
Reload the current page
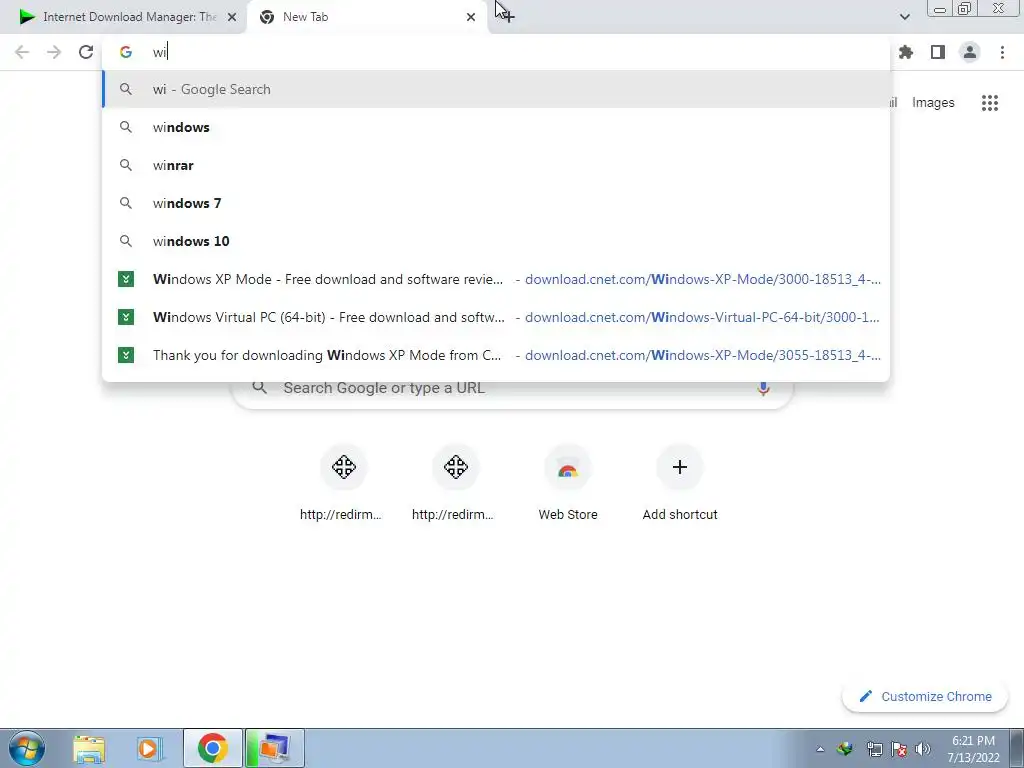pyautogui.click(x=86, y=52)
